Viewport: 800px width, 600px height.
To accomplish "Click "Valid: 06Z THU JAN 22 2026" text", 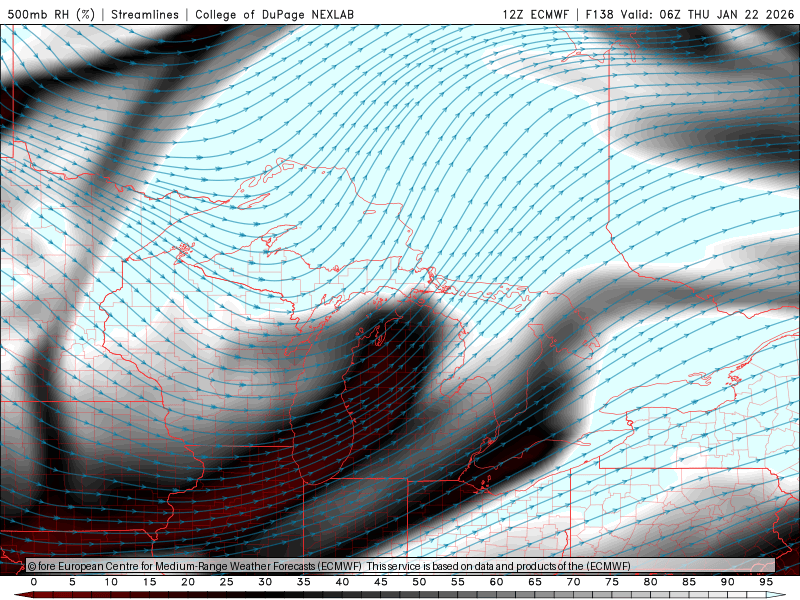I will [707, 14].
